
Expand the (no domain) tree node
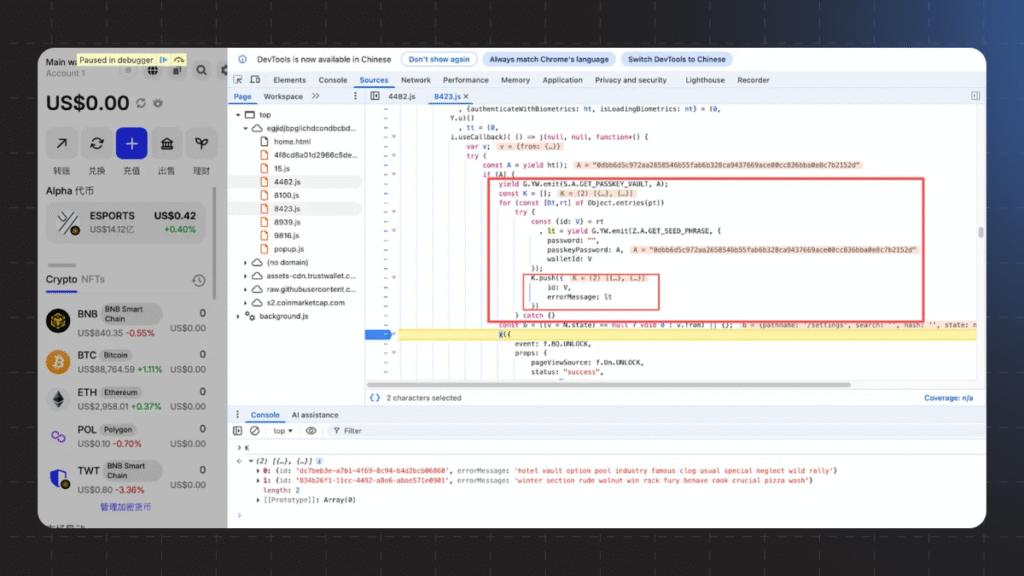point(246,263)
